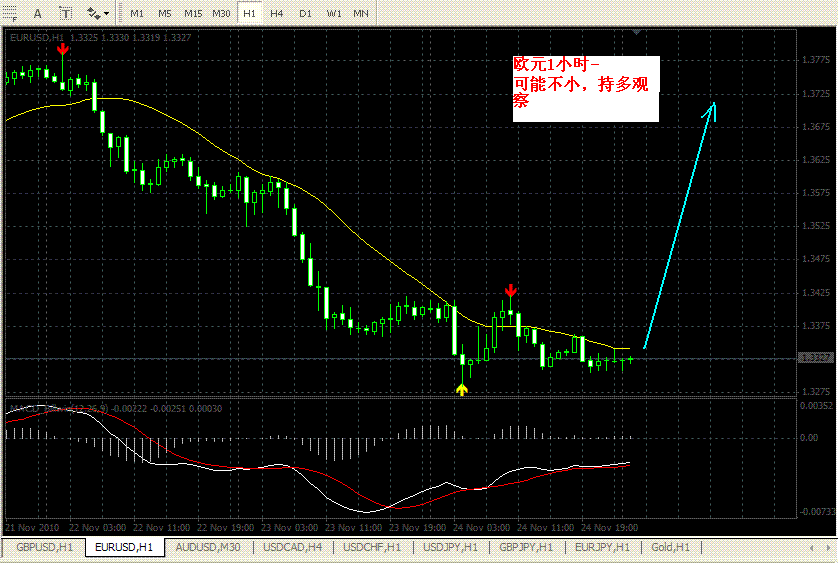839x563 pixels.
Task: Click the '24 Nov 03:00' time label
Action: pyautogui.click(x=482, y=528)
